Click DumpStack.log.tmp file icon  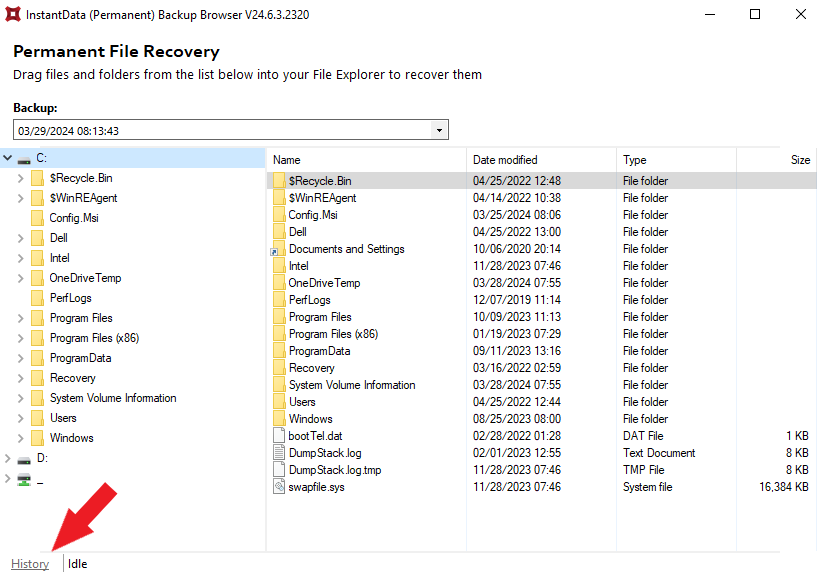pyautogui.click(x=279, y=470)
